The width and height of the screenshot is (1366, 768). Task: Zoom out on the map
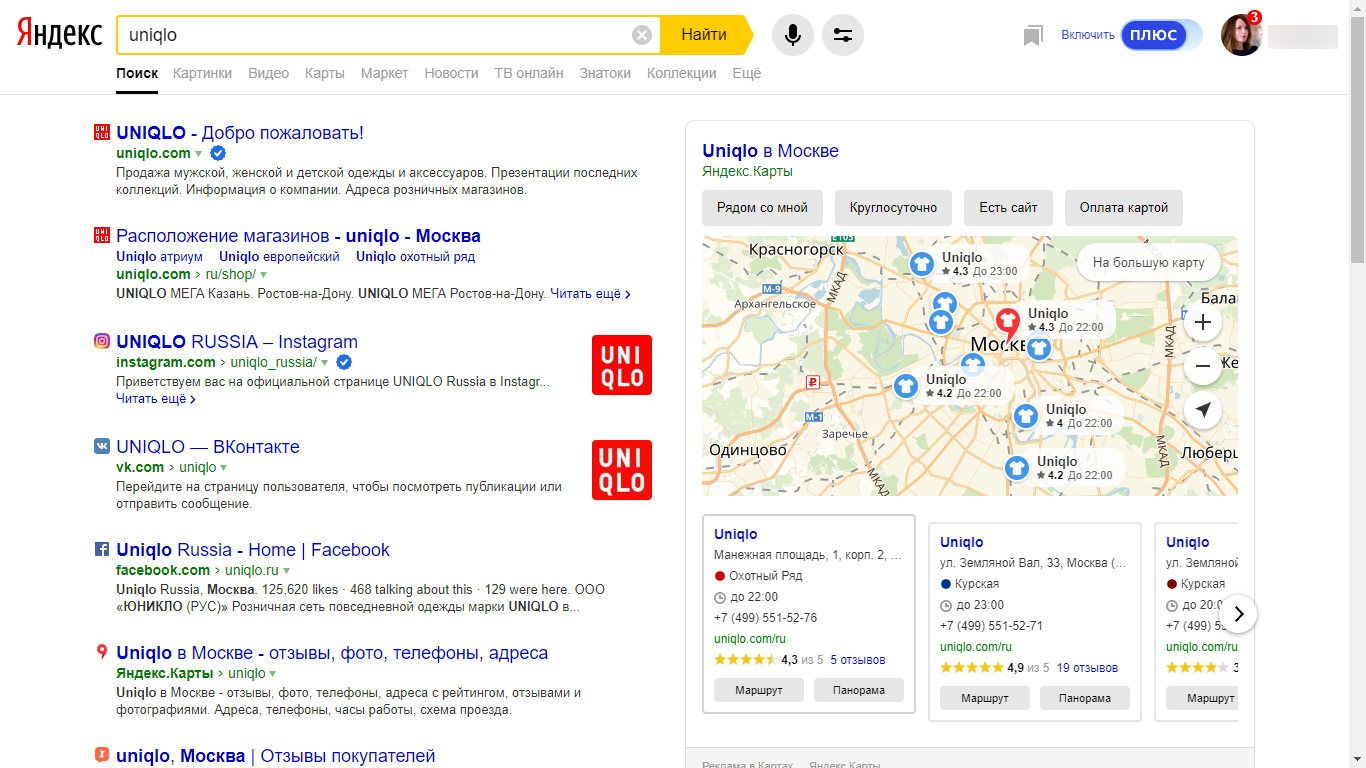[x=1203, y=367]
